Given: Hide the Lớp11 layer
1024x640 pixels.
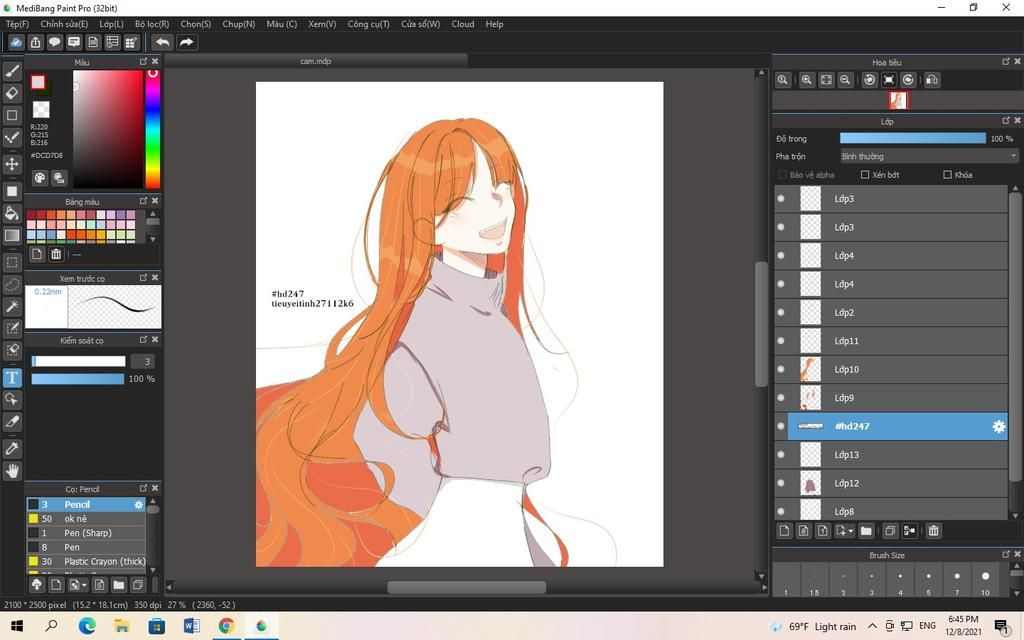Looking at the screenshot, I should tap(780, 341).
